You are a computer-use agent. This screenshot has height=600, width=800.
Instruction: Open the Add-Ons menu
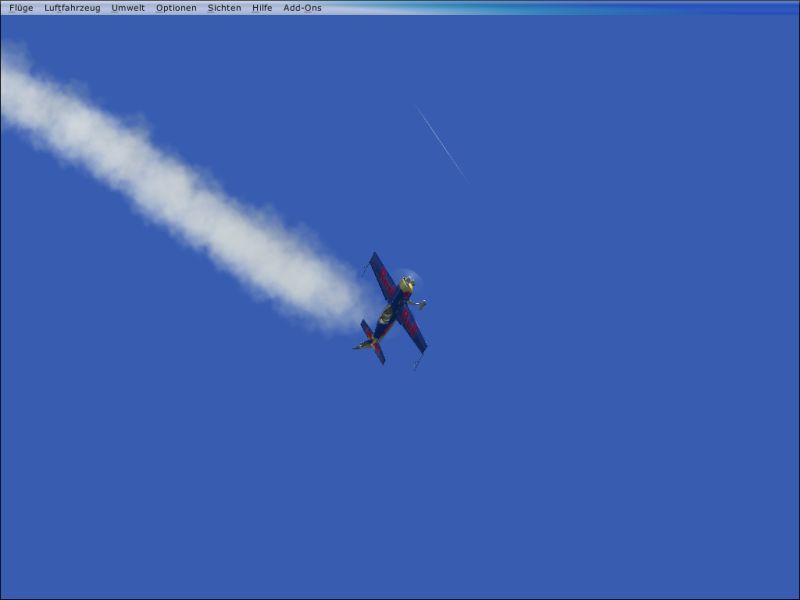click(x=302, y=8)
